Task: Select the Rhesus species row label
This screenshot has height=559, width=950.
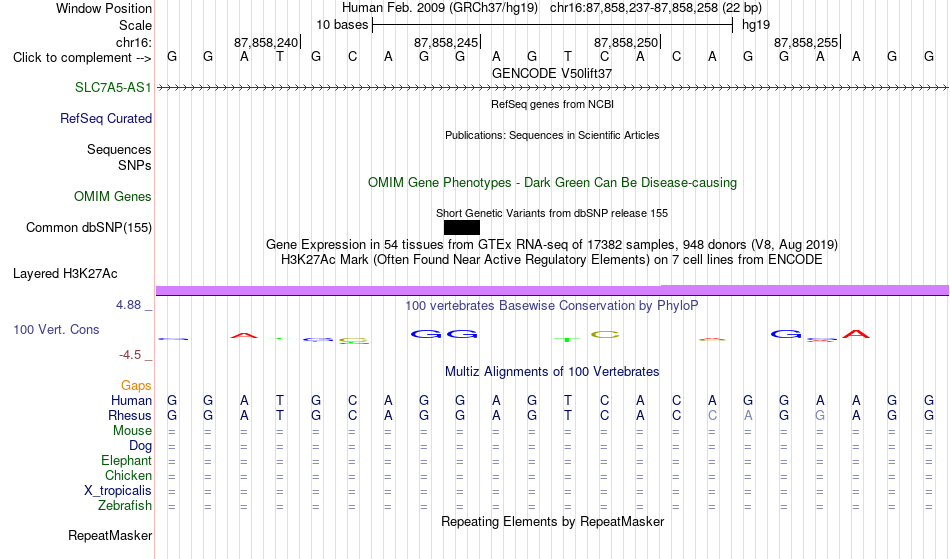Action: pyautogui.click(x=130, y=415)
